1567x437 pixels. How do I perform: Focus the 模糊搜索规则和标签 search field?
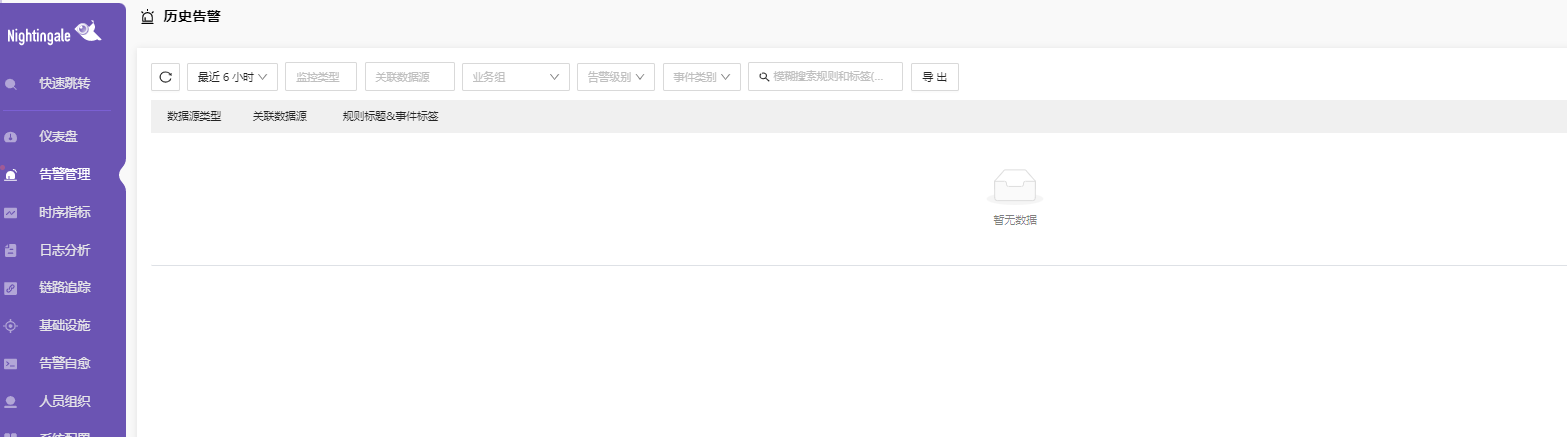coord(825,77)
